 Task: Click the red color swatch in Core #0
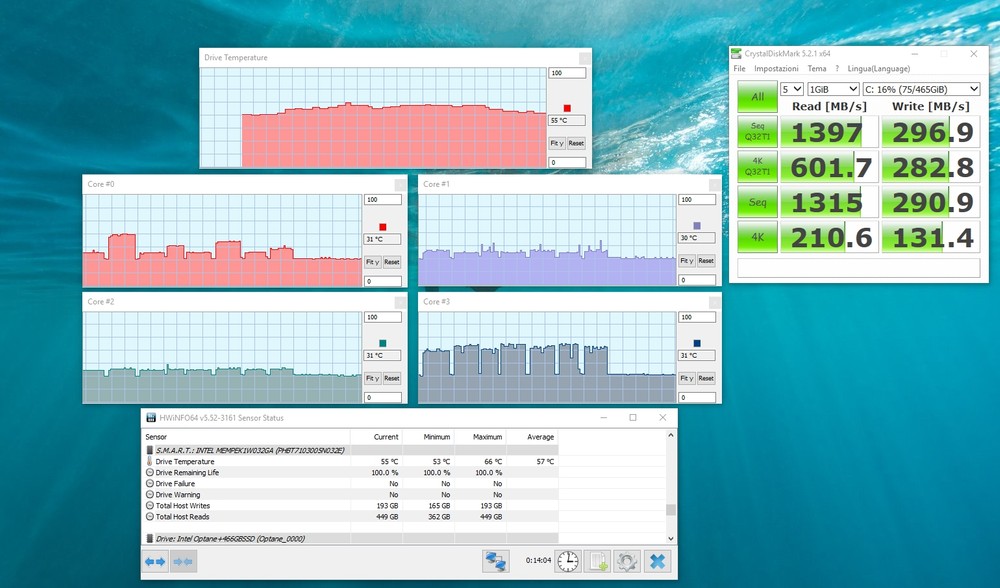(382, 226)
